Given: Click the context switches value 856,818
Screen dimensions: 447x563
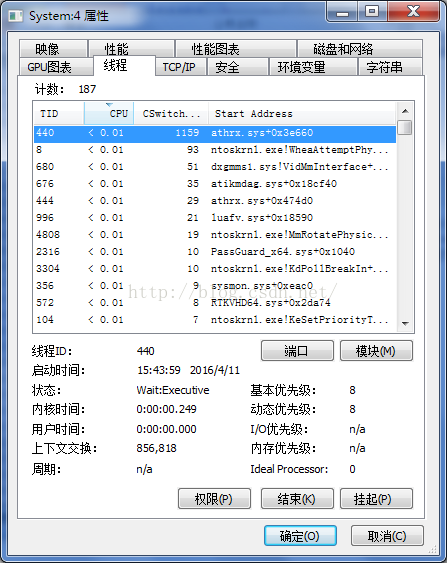Looking at the screenshot, I should [156, 448].
